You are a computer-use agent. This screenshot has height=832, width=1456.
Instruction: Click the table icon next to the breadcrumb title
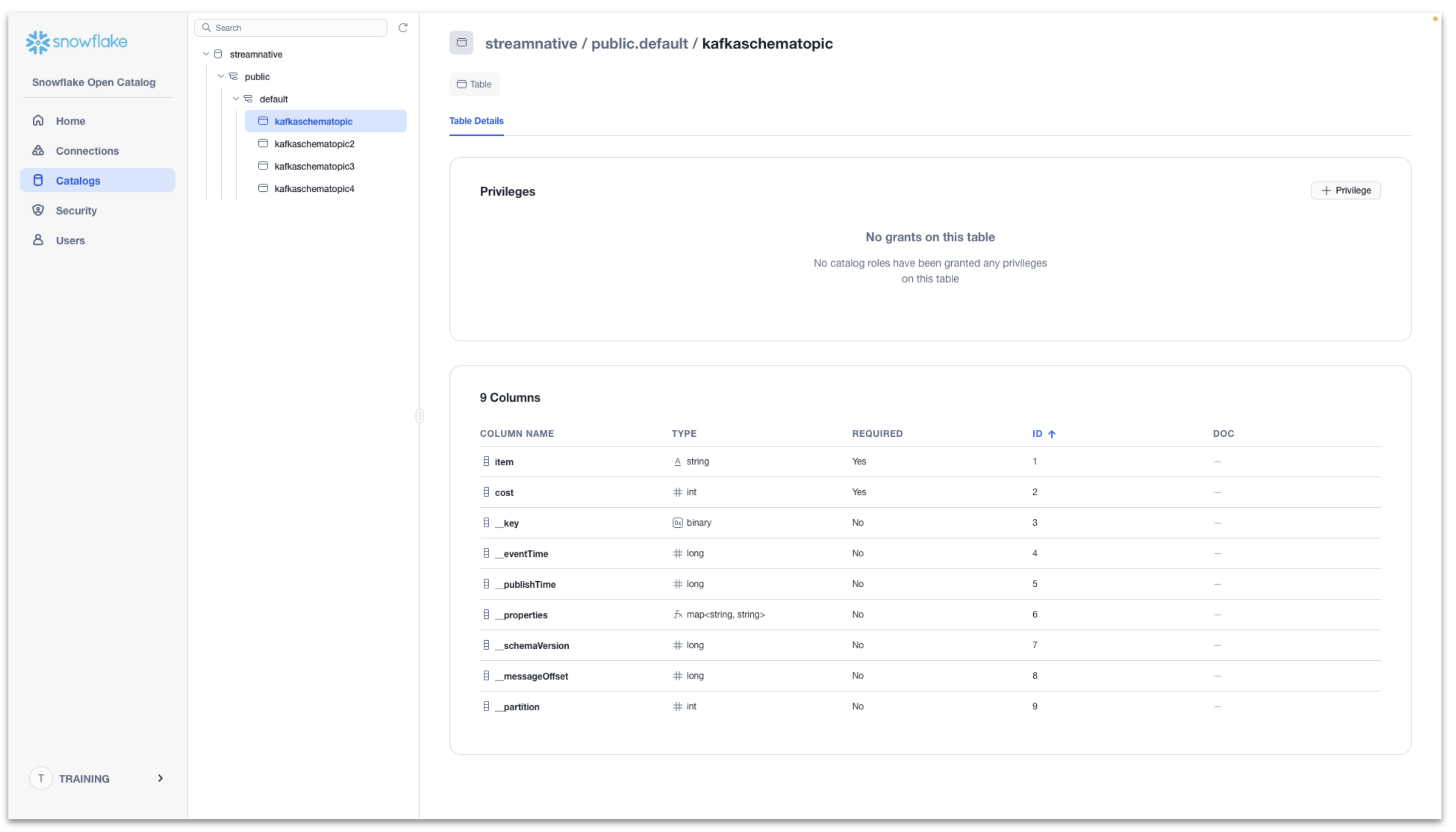[461, 43]
